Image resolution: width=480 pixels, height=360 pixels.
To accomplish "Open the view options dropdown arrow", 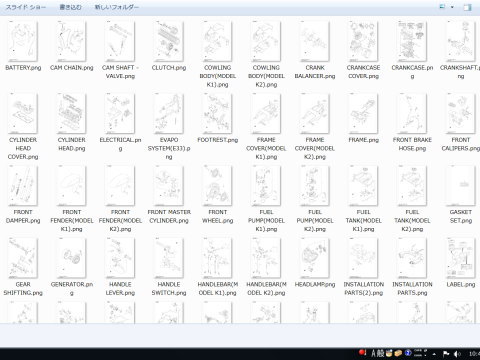I will pos(452,7).
